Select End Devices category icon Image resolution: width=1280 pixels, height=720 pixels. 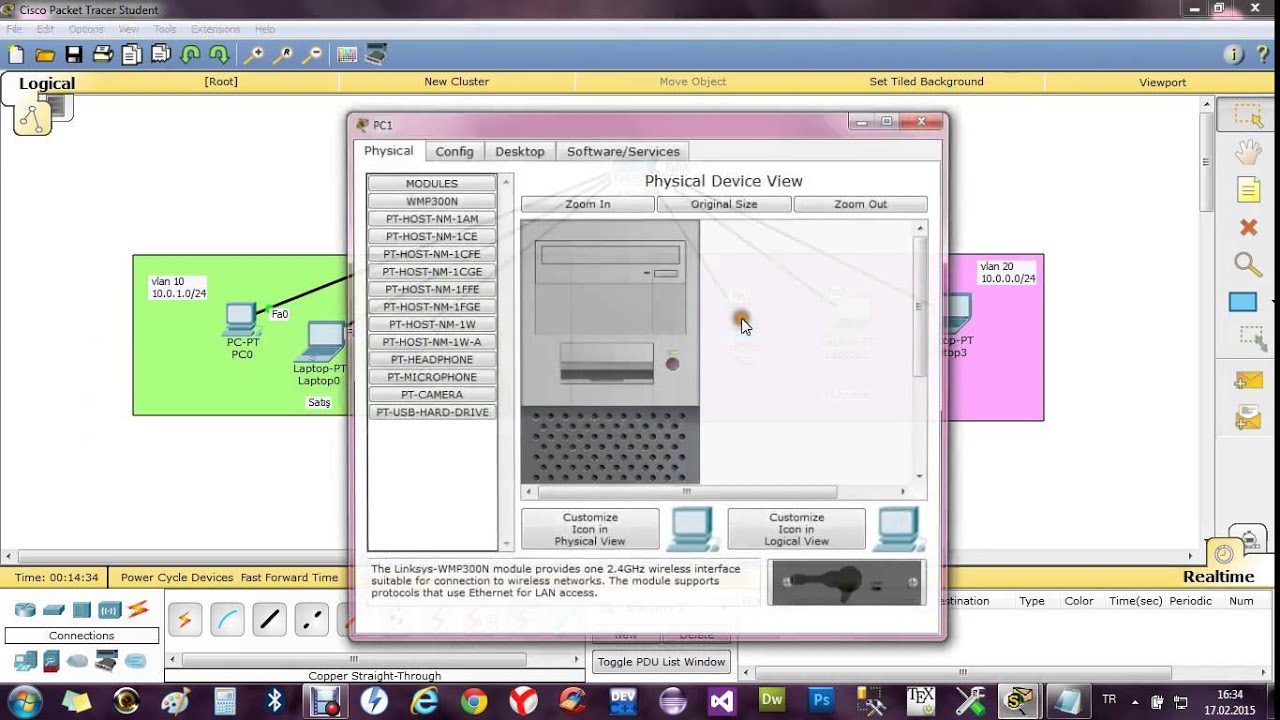(x=25, y=661)
